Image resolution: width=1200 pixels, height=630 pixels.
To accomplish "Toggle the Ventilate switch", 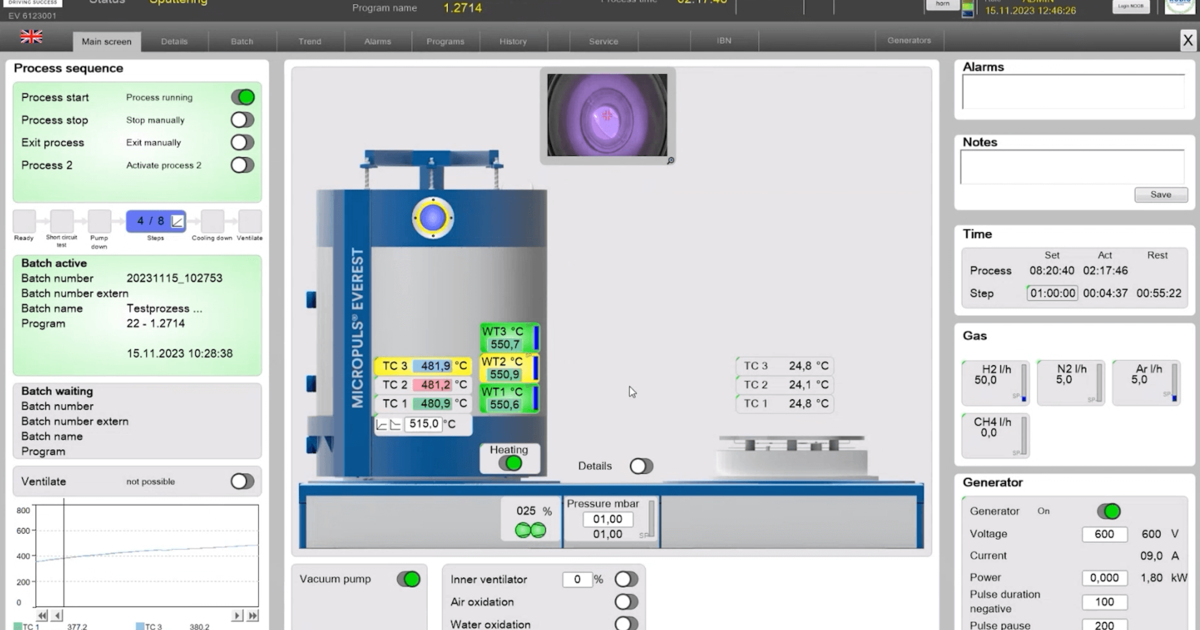I will [242, 481].
